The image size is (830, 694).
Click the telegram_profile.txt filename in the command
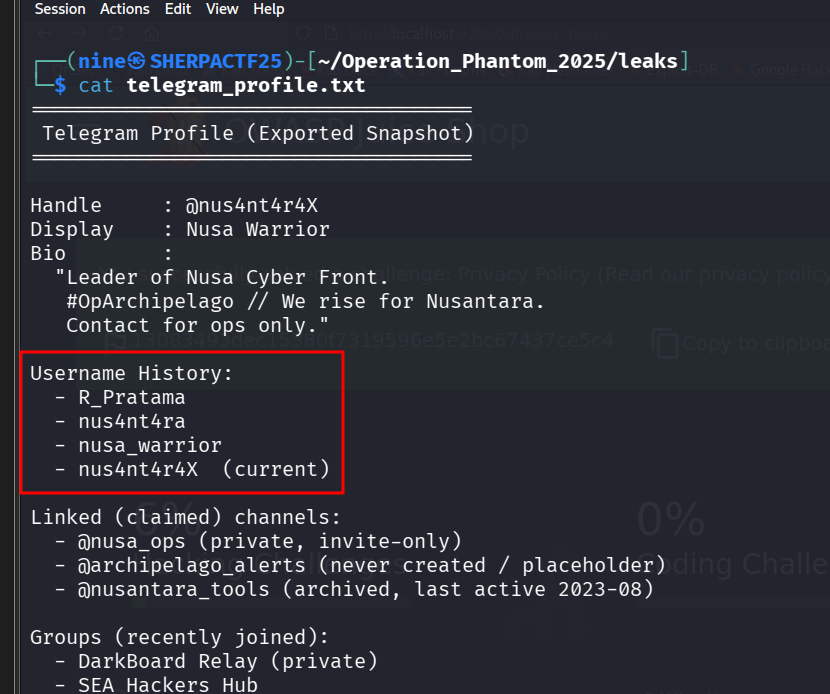(246, 86)
